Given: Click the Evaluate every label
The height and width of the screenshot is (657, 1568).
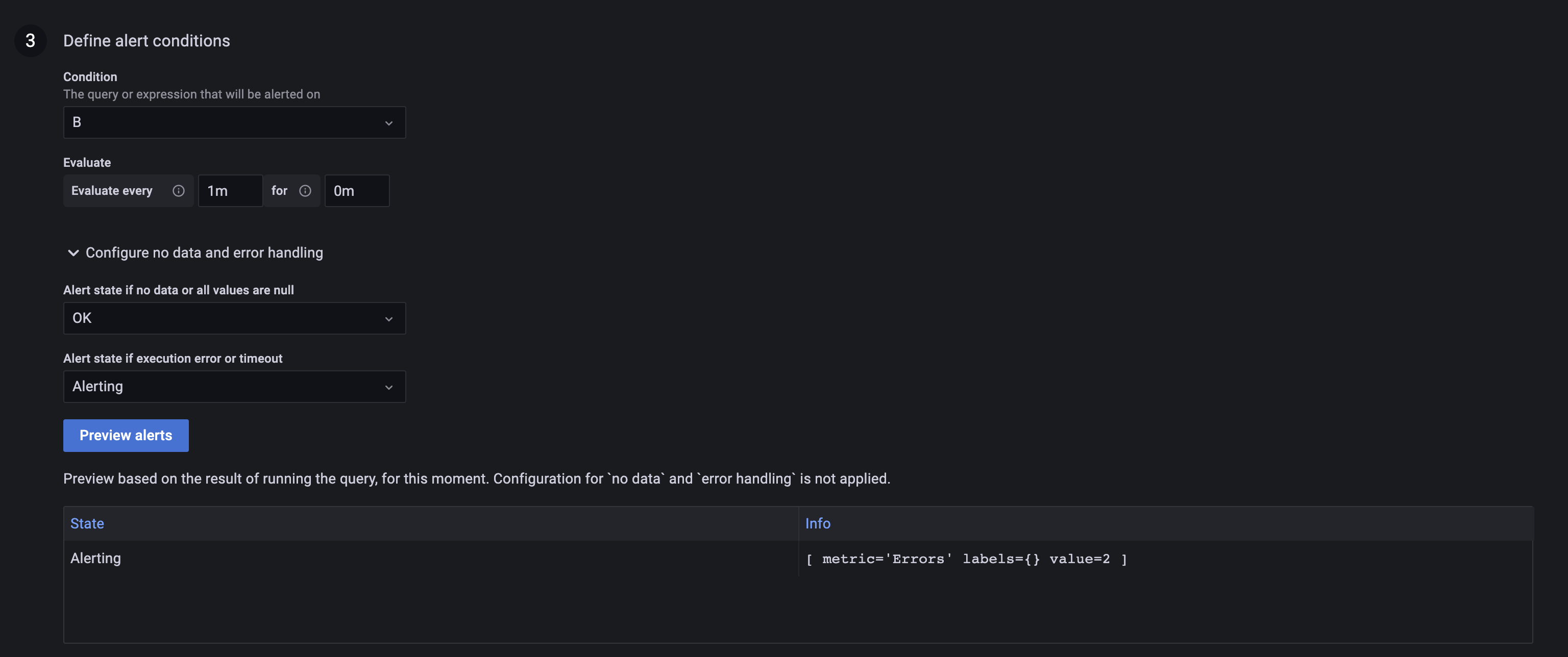Looking at the screenshot, I should pyautogui.click(x=112, y=191).
